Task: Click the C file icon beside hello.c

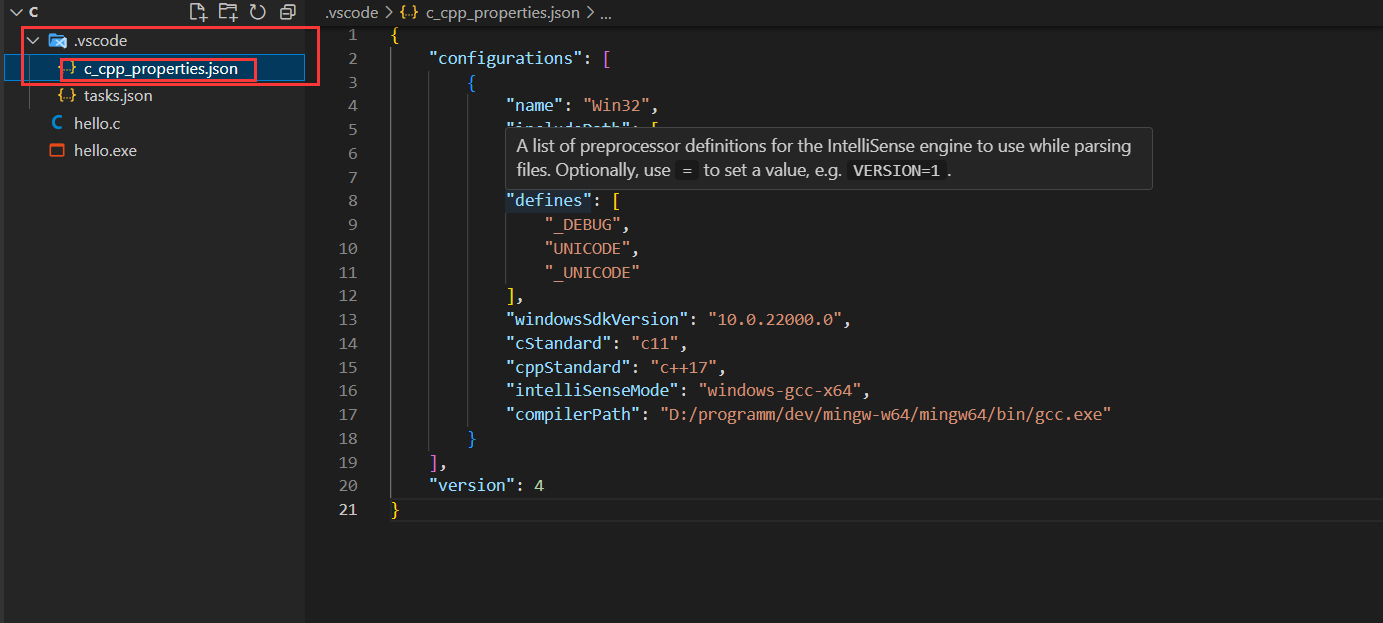Action: coord(57,124)
